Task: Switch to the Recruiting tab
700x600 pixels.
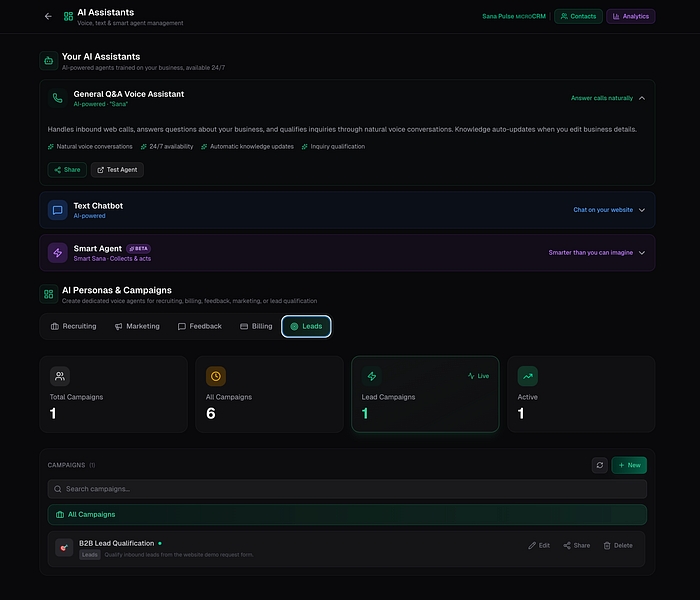Action: click(x=74, y=327)
